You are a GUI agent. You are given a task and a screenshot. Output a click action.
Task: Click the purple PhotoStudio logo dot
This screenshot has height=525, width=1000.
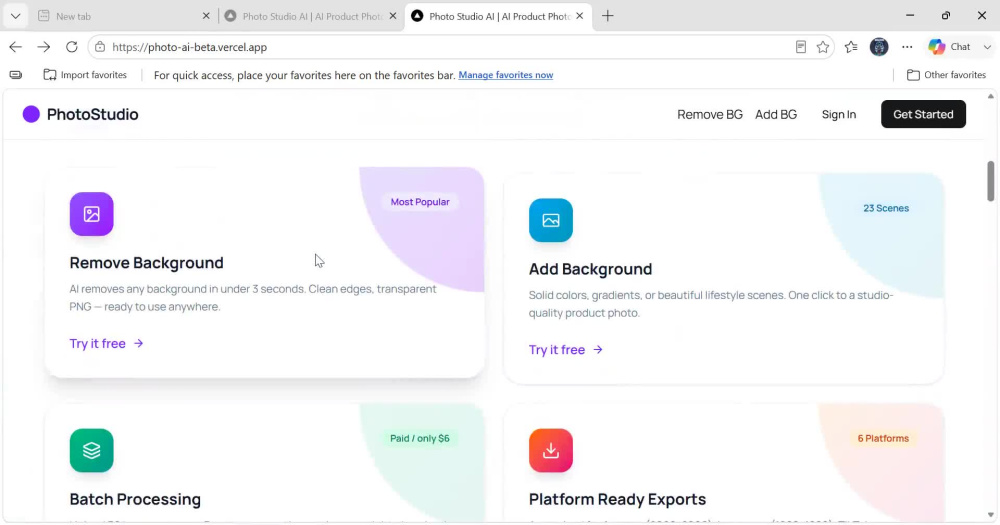click(31, 114)
